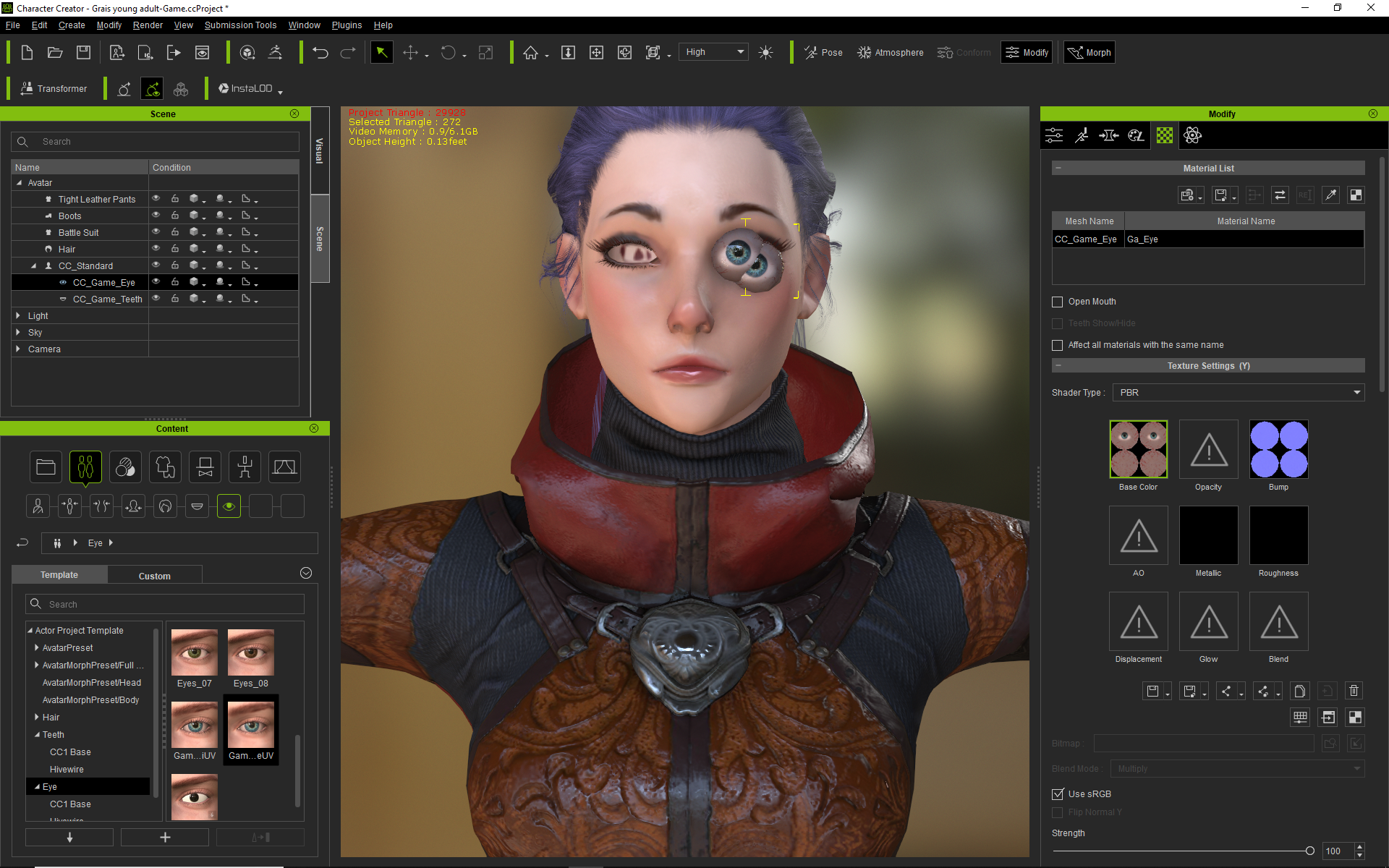Click the trash delete texture icon
The height and width of the screenshot is (868, 1389).
1354,691
